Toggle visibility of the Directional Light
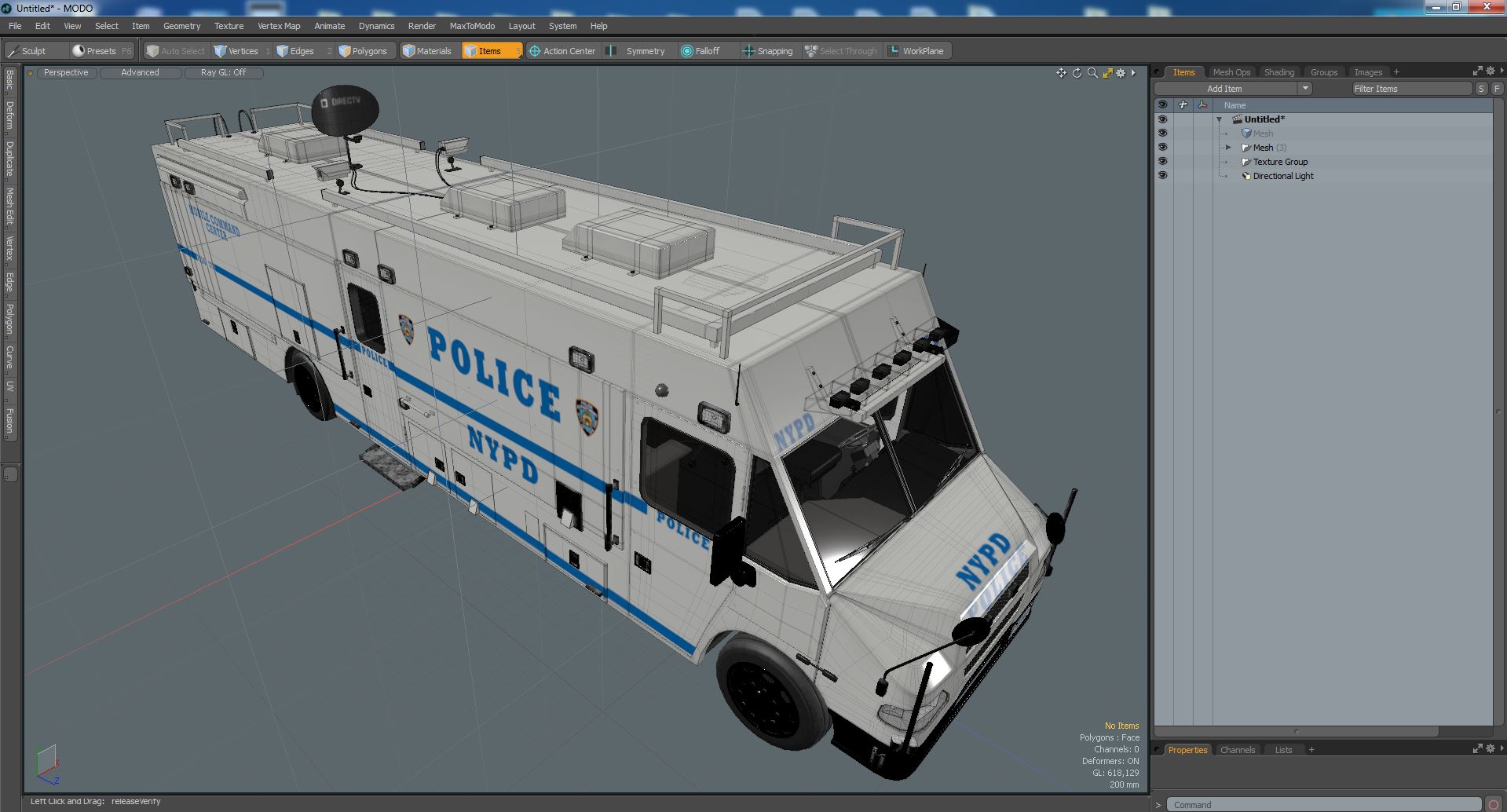The image size is (1507, 812). (1162, 176)
